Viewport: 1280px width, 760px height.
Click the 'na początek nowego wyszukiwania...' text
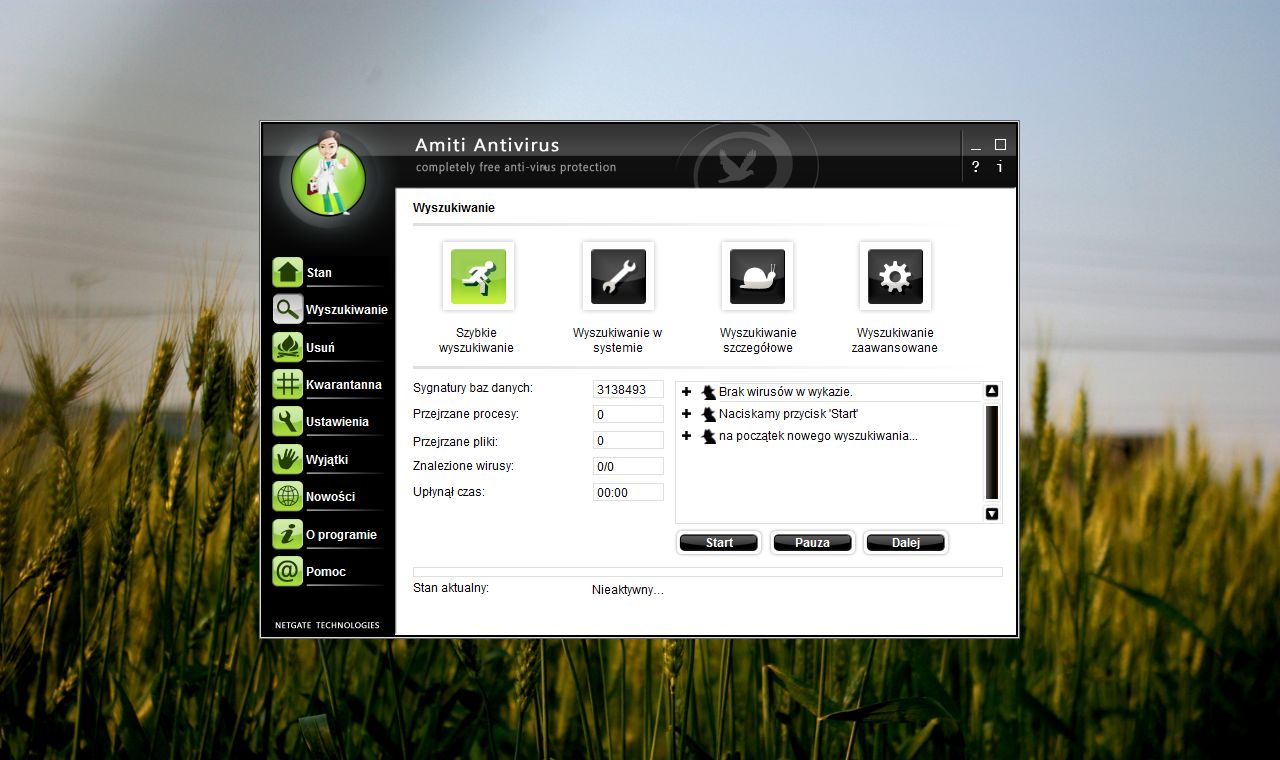[818, 436]
